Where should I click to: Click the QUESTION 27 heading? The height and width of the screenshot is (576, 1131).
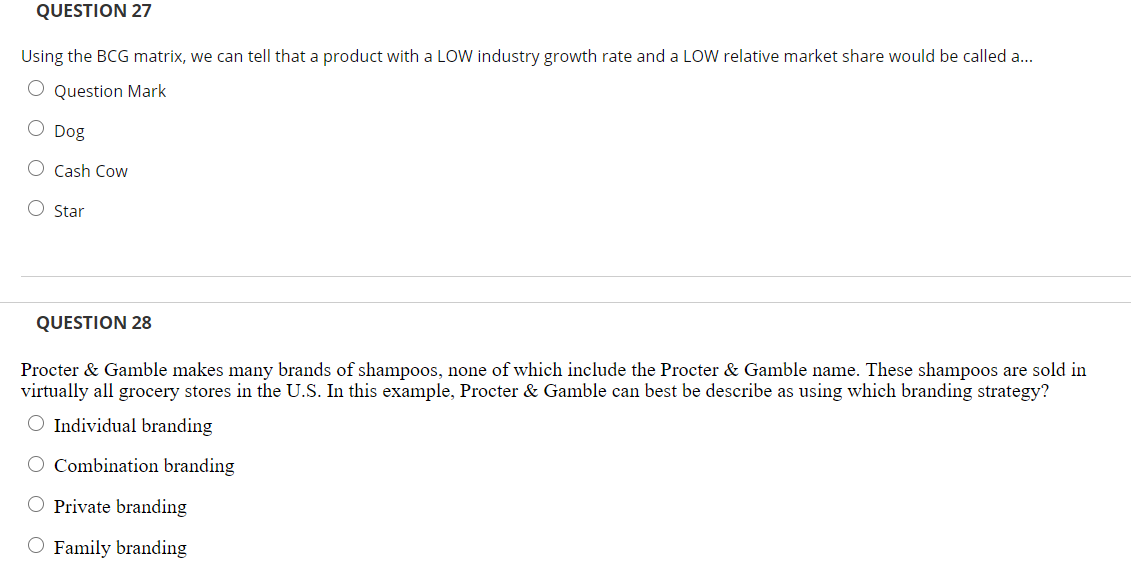click(93, 11)
